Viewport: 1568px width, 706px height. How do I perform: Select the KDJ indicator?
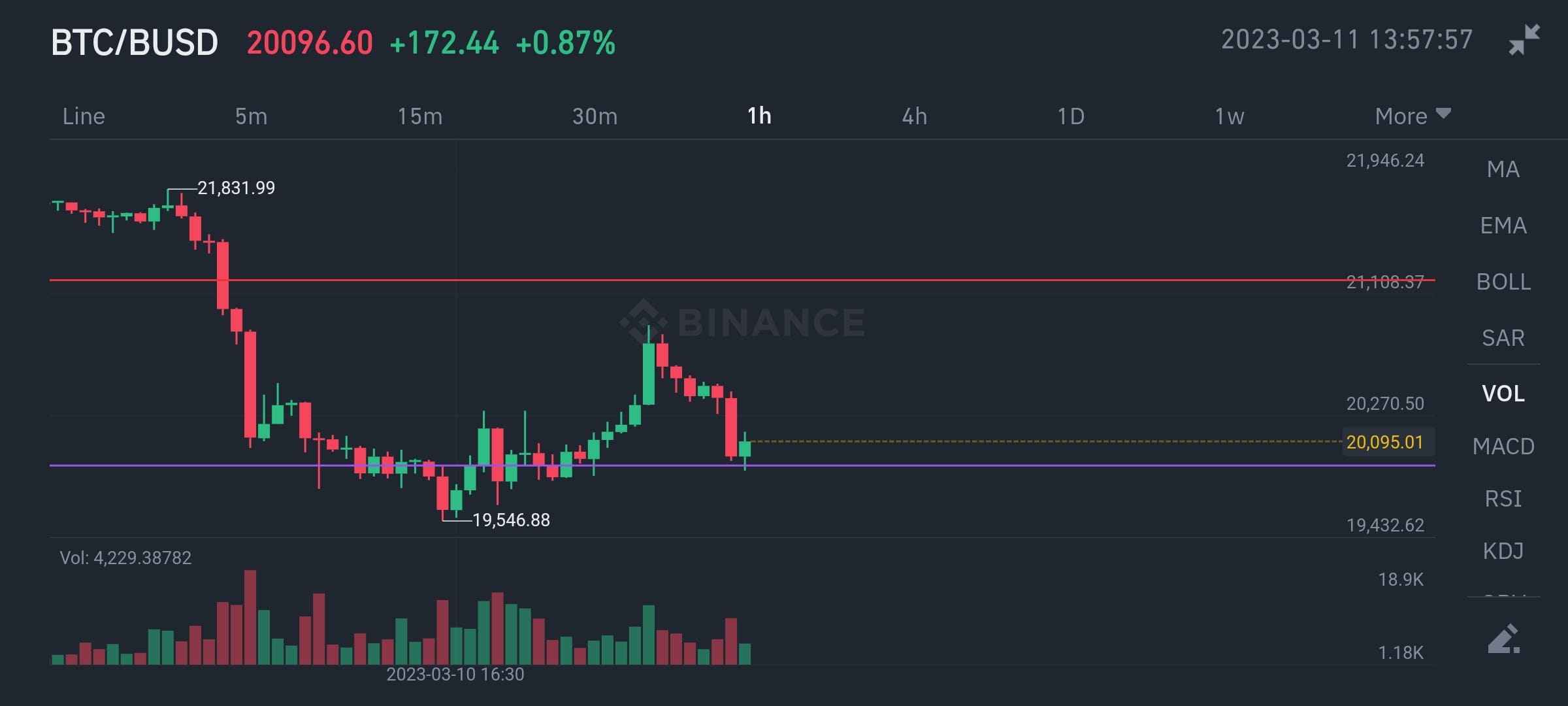tap(1504, 551)
